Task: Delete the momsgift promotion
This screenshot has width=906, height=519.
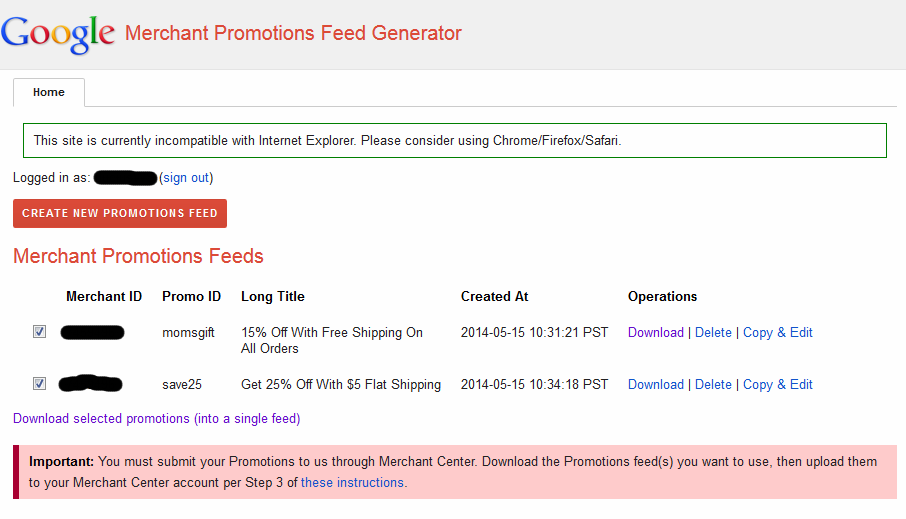Action: click(x=713, y=332)
